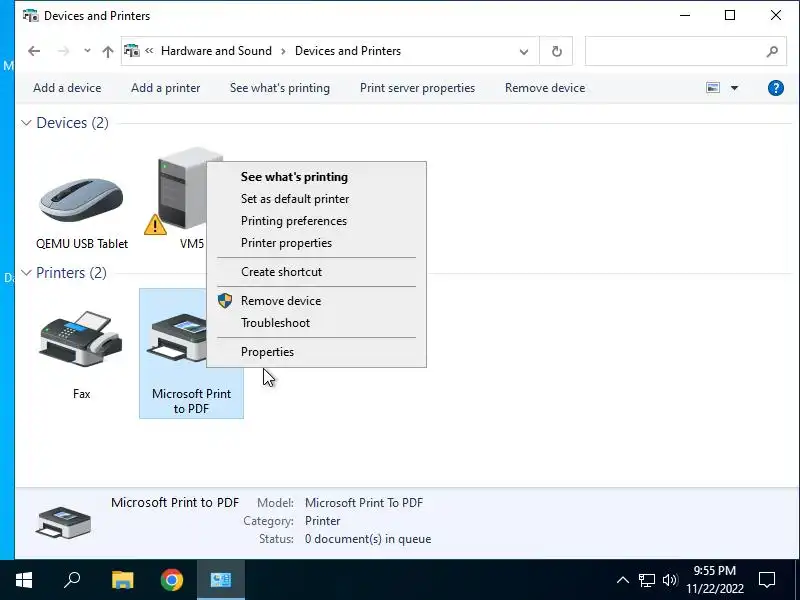Expand the address bar history dropdown

coord(524,51)
